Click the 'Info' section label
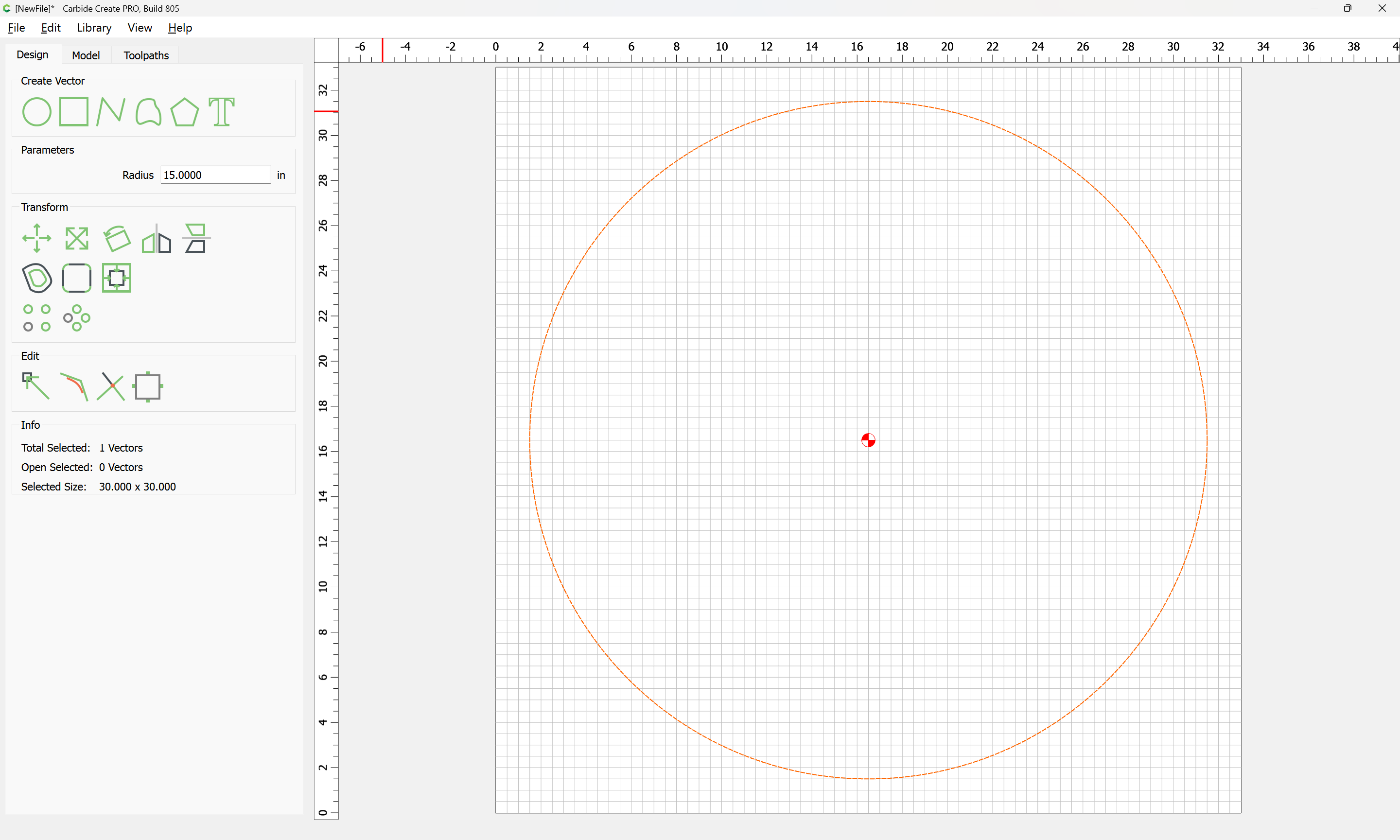 pos(31,425)
